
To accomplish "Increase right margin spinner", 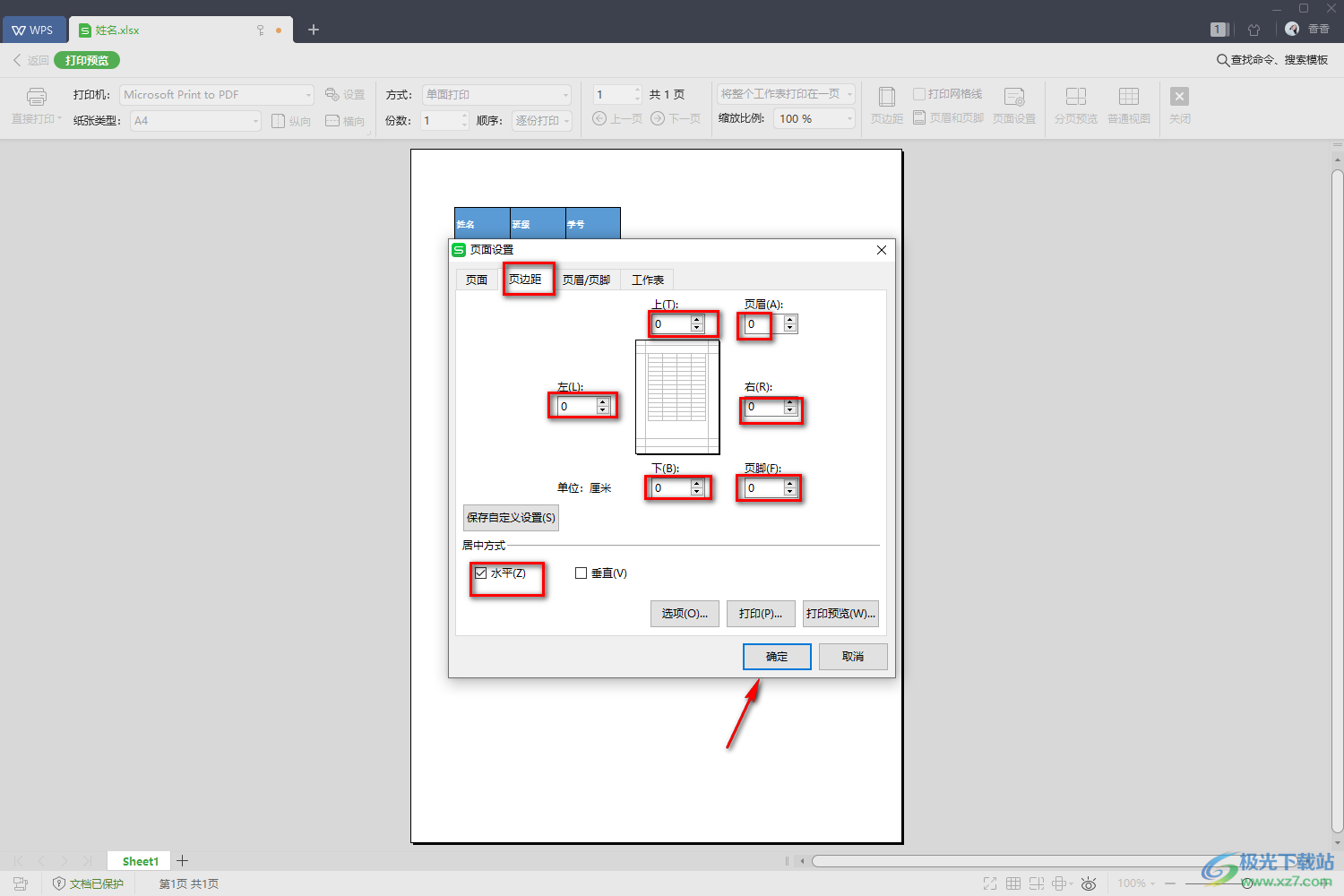I will (x=790, y=402).
